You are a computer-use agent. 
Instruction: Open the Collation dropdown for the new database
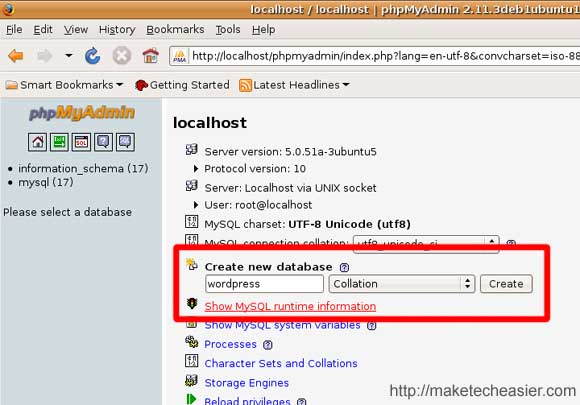tap(402, 284)
